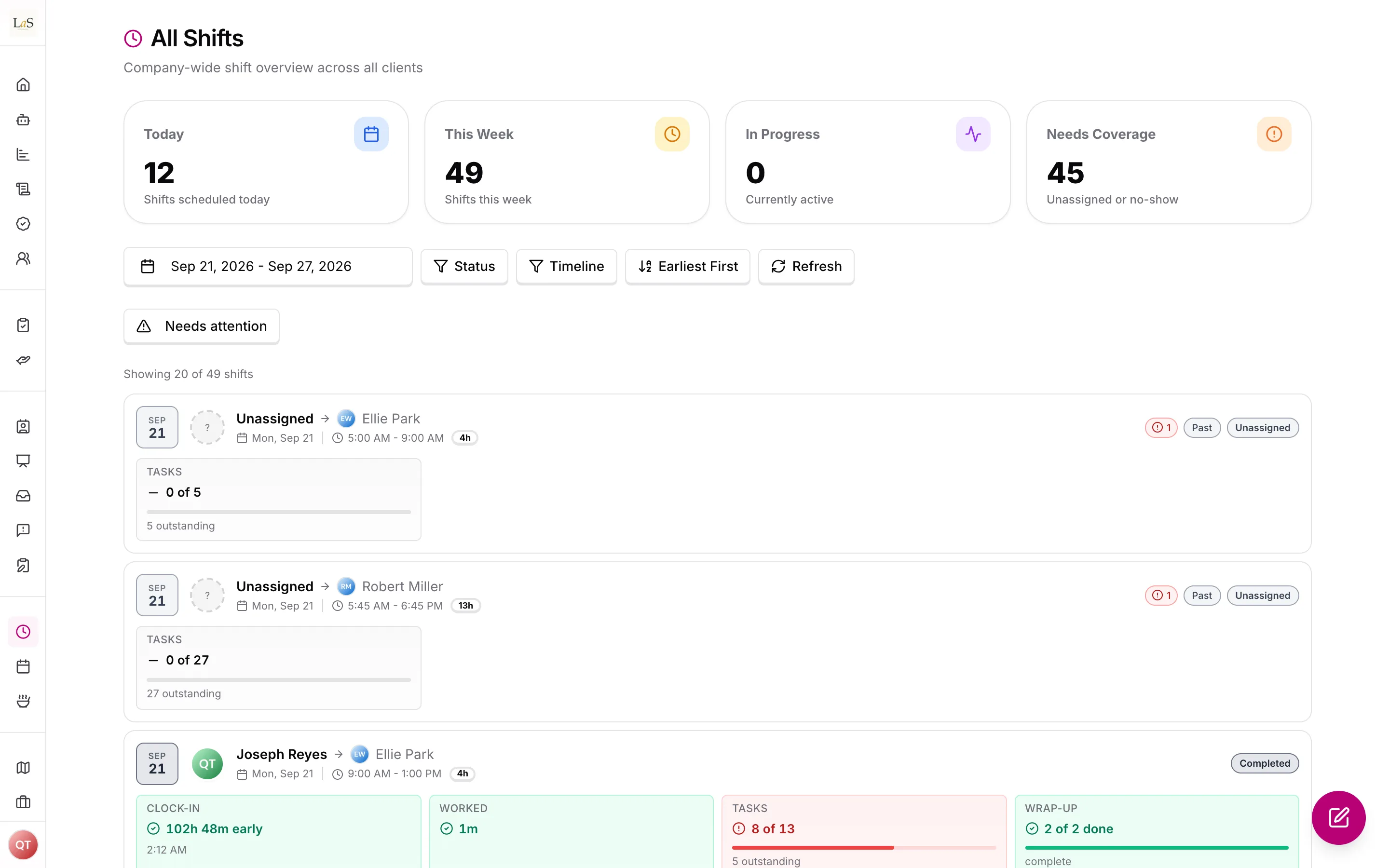Open the presentation board sidebar icon
The width and height of the screenshot is (1389, 868).
pyautogui.click(x=23, y=461)
